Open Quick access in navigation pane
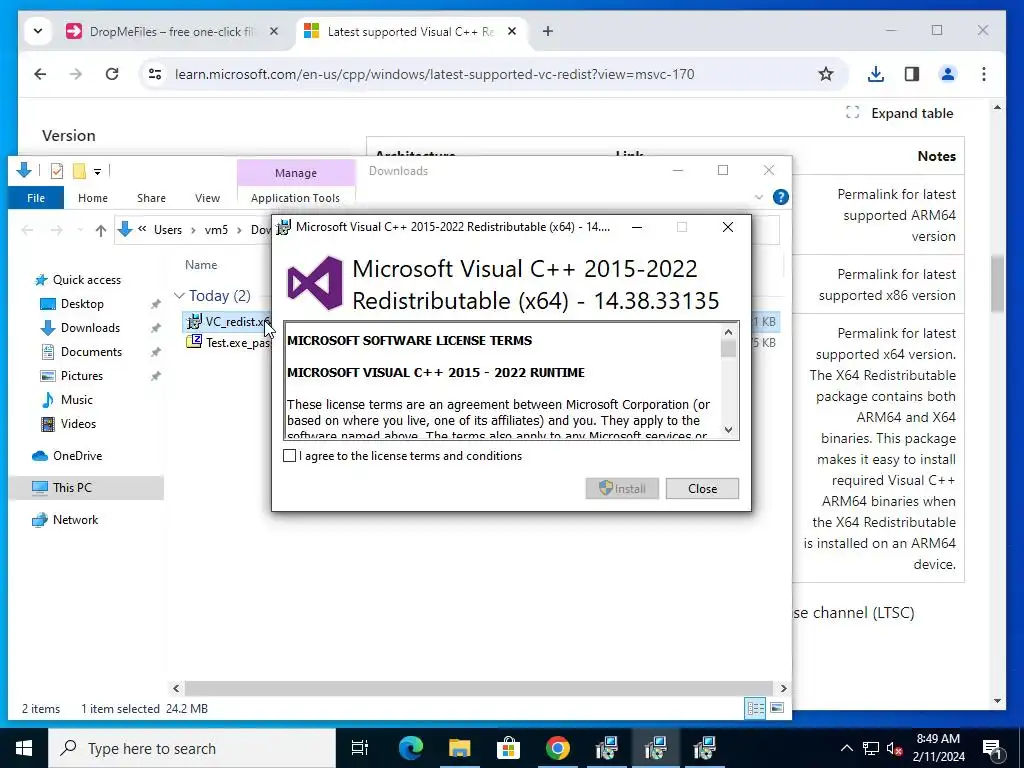 coord(86,280)
